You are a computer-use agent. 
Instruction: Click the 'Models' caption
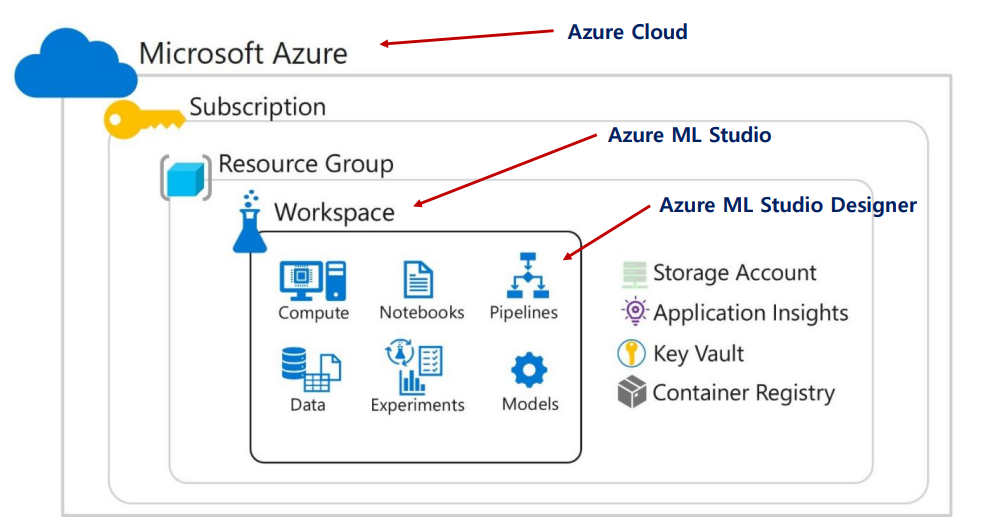coord(530,404)
